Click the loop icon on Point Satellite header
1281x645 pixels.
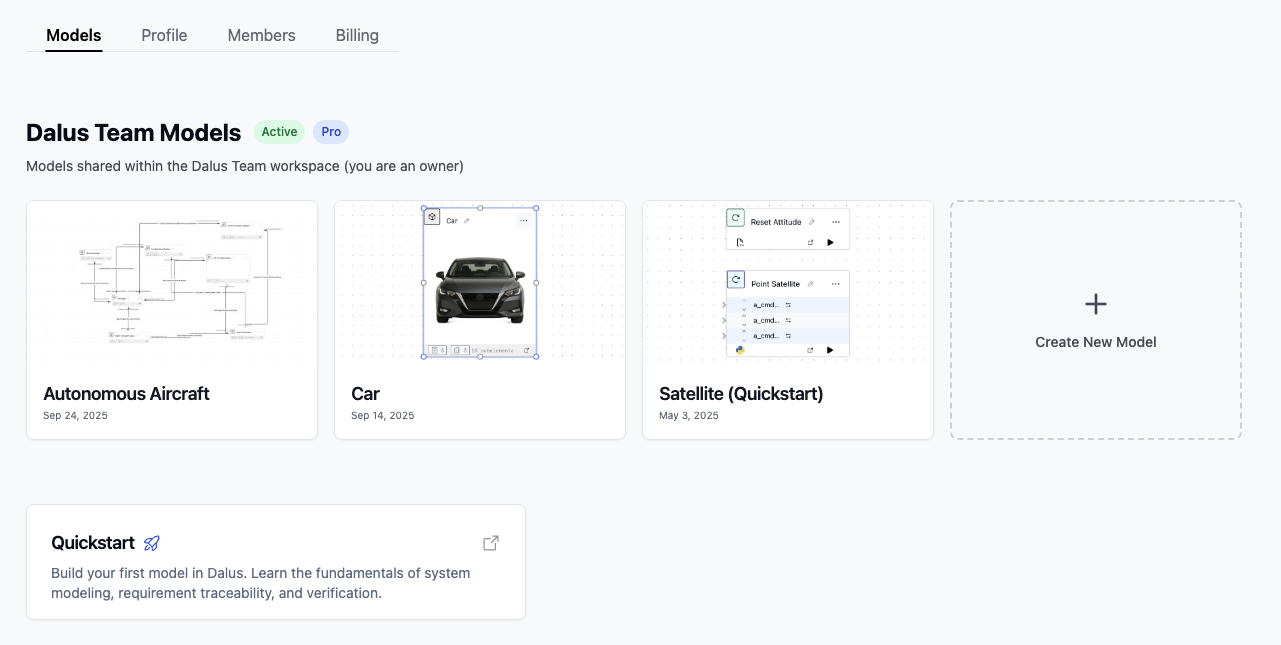click(x=735, y=279)
